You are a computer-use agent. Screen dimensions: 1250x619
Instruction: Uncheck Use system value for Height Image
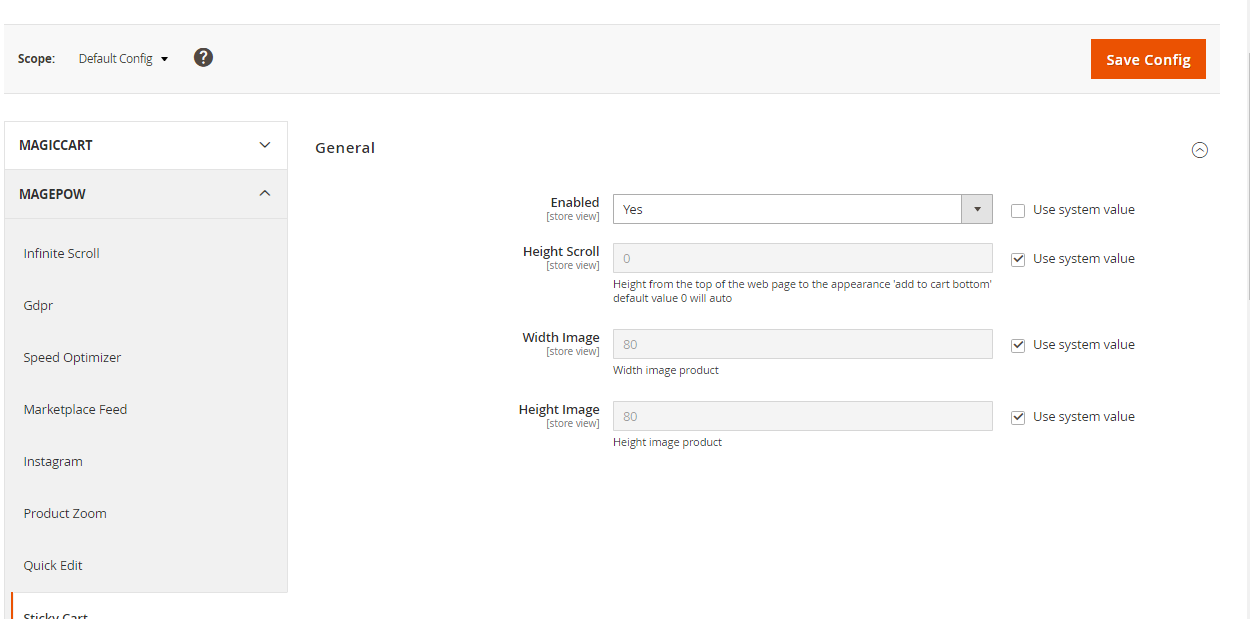pos(1018,417)
